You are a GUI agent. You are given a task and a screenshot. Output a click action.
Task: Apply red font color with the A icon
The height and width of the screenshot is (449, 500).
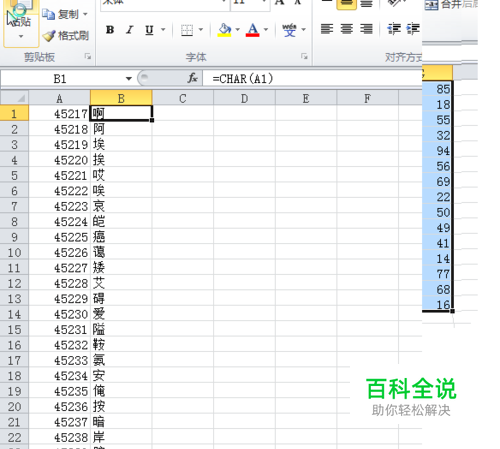tap(252, 30)
